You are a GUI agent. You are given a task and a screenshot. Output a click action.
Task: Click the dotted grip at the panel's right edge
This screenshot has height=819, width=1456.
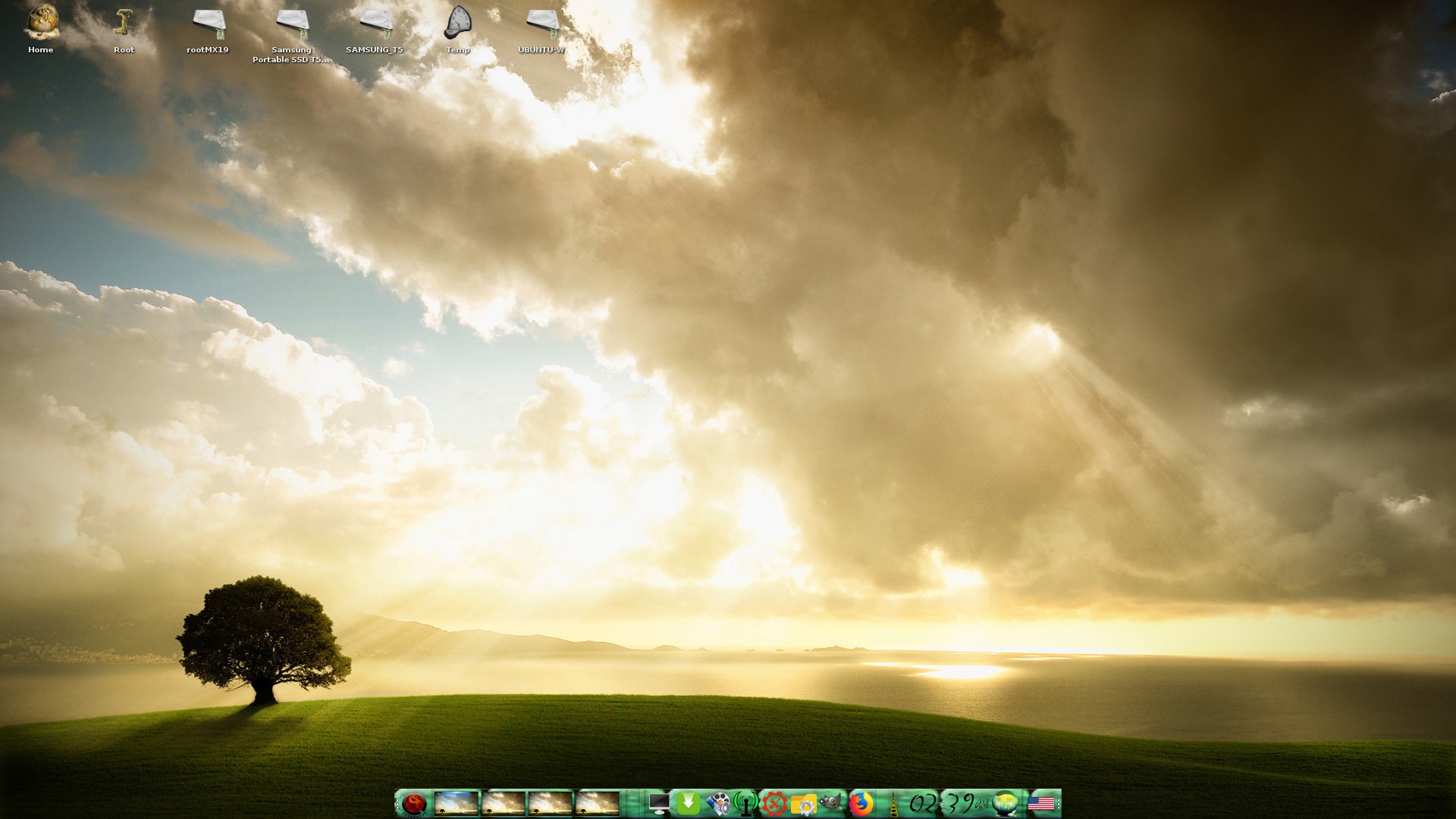click(1059, 804)
